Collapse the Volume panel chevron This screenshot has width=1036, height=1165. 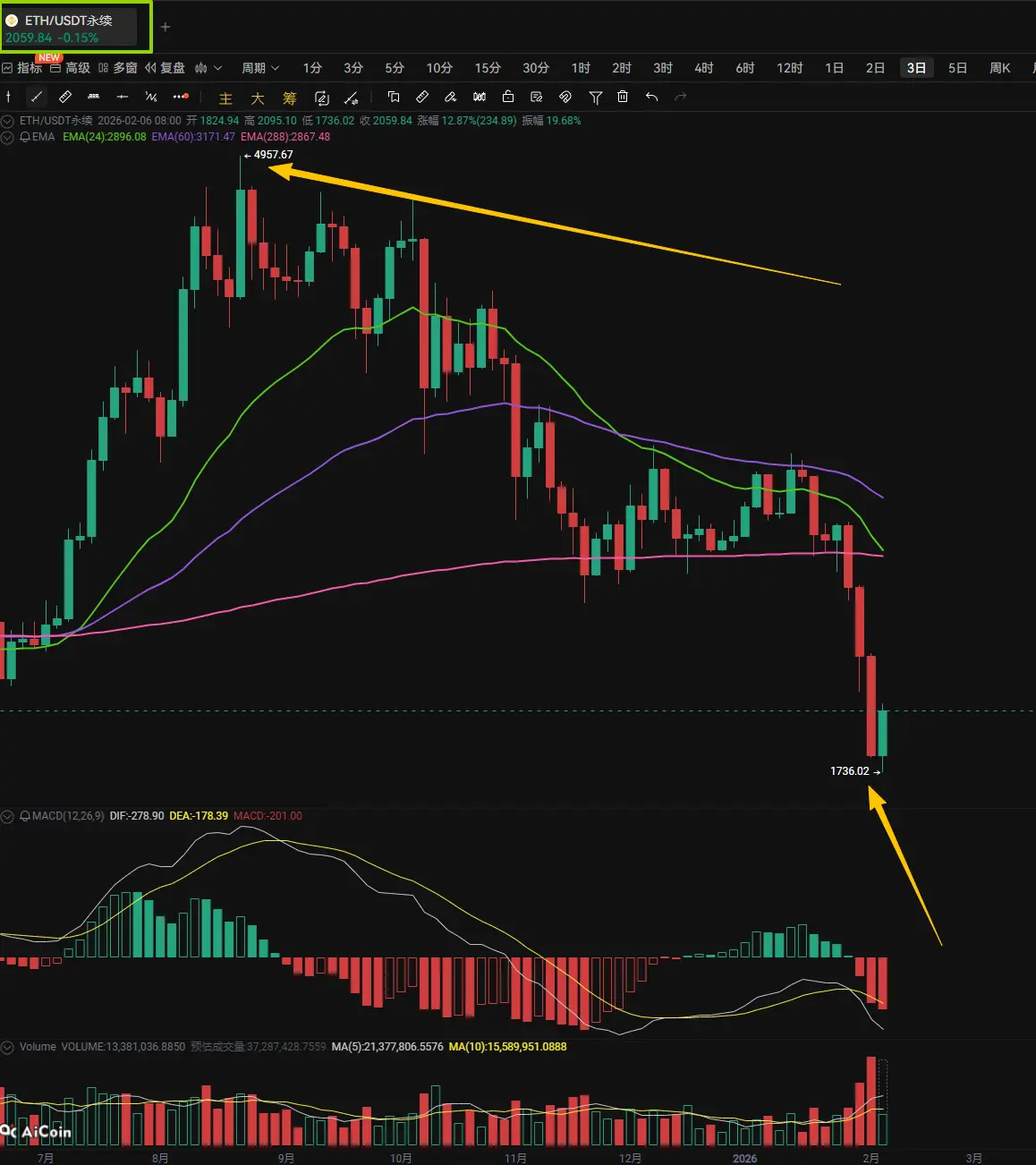coord(8,1046)
